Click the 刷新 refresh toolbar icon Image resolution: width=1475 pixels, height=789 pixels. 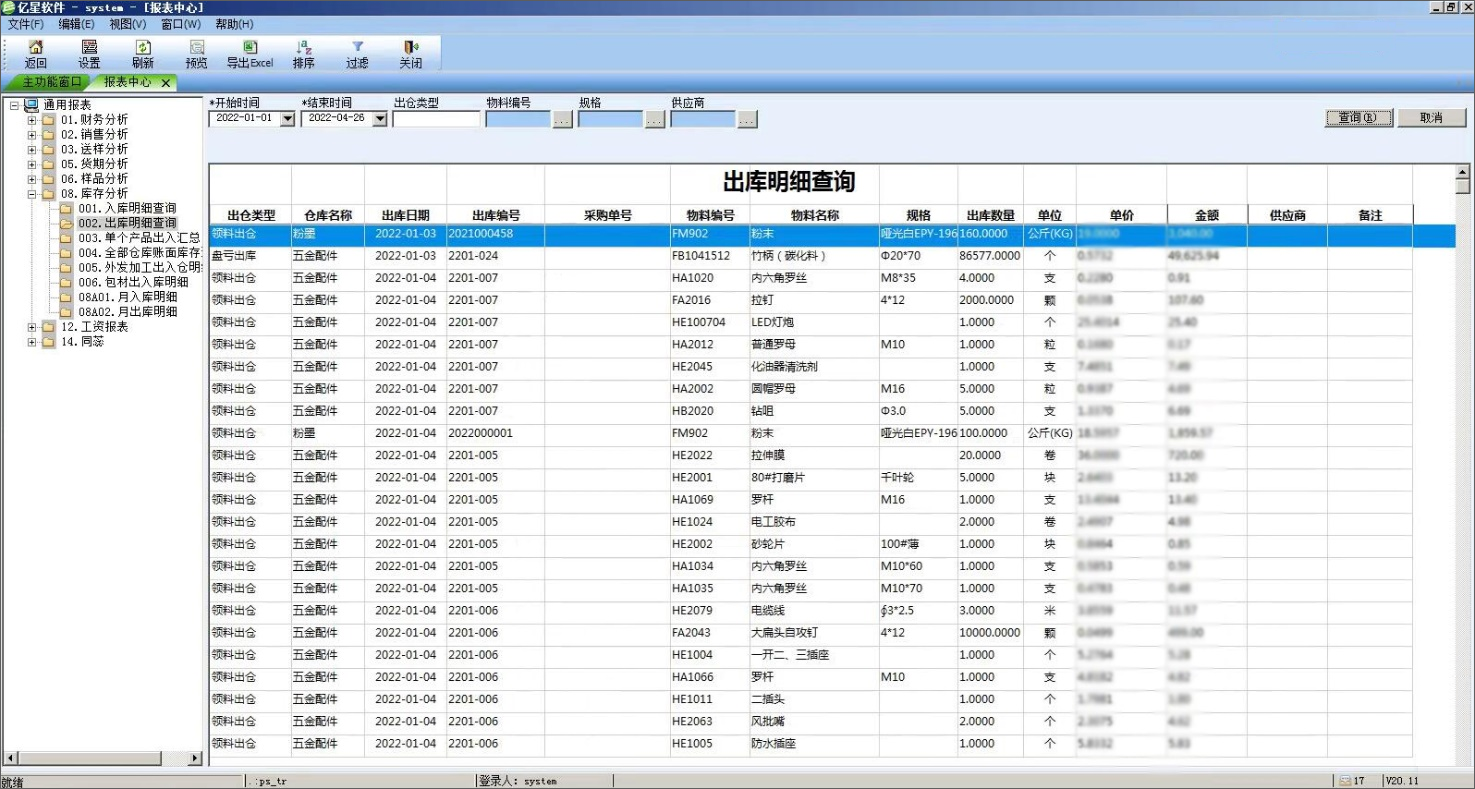tap(143, 47)
